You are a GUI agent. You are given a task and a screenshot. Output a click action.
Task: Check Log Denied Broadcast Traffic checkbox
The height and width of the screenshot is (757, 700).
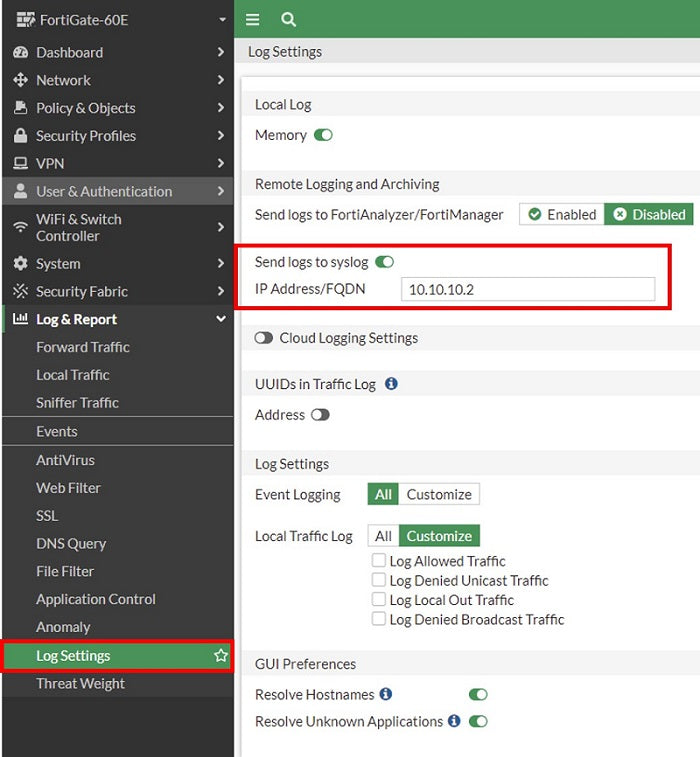coord(378,618)
